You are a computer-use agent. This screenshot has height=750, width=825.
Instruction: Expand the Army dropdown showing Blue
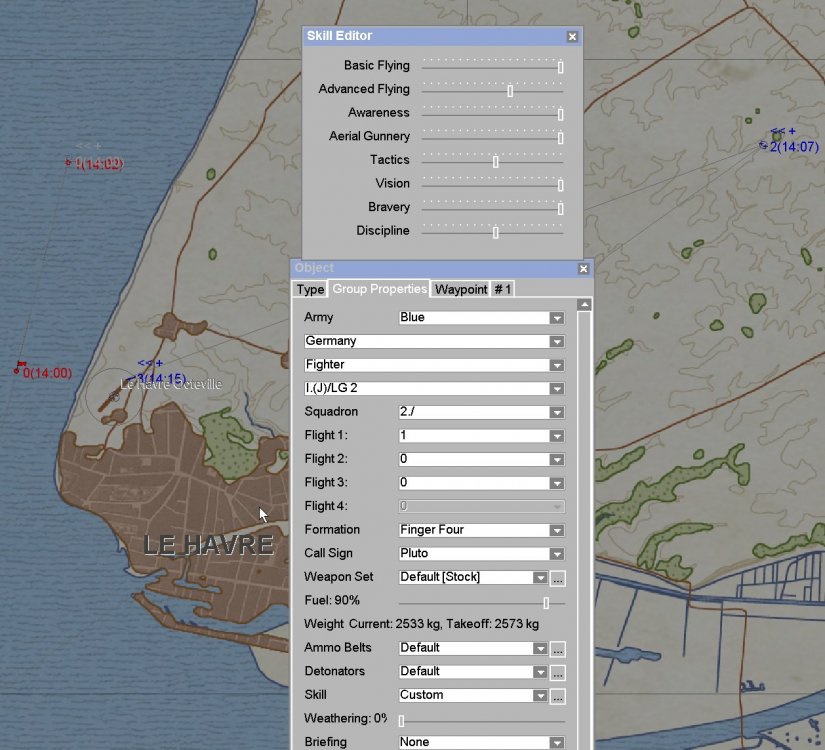coord(556,318)
